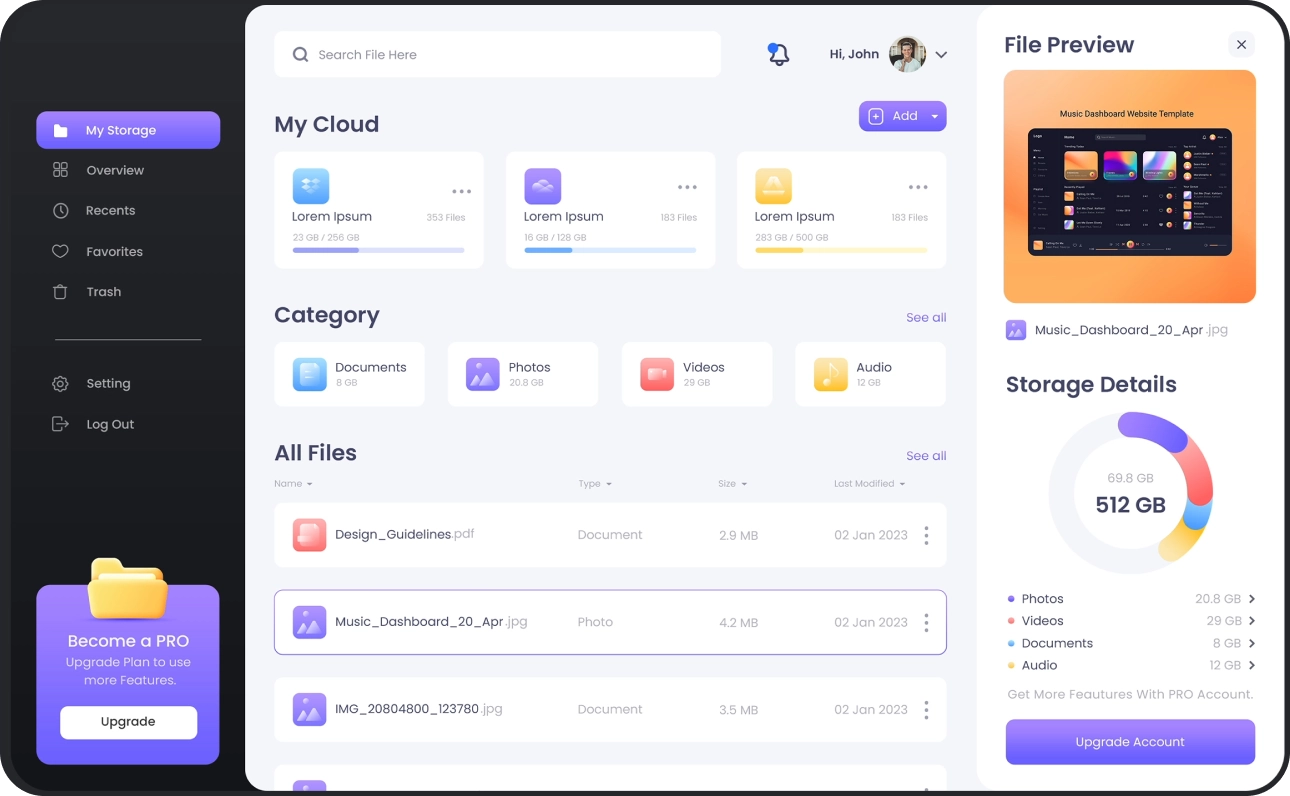Click the second cloud card storage bar
The image size is (1290, 796).
click(x=609, y=250)
